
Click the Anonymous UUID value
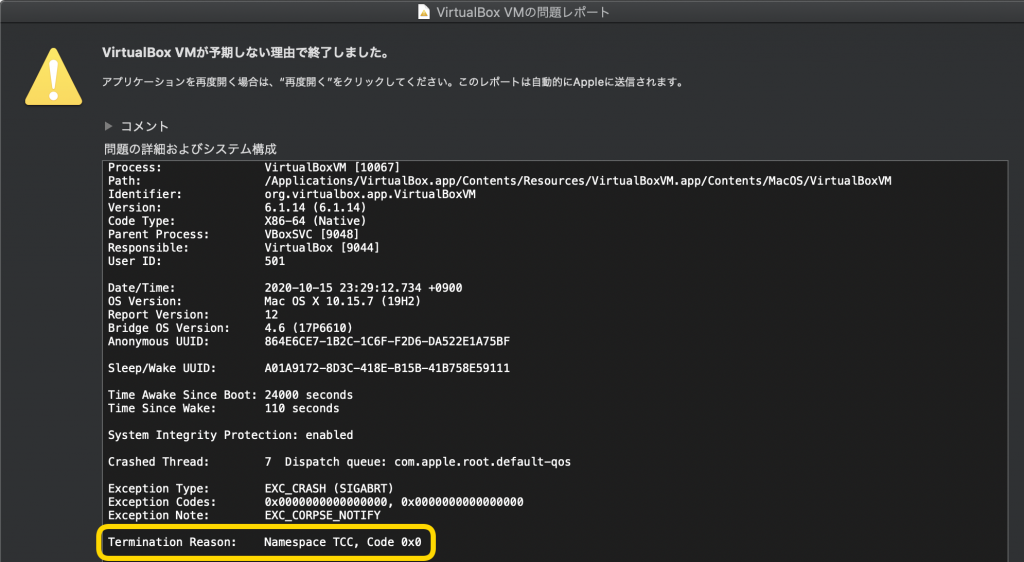point(386,341)
